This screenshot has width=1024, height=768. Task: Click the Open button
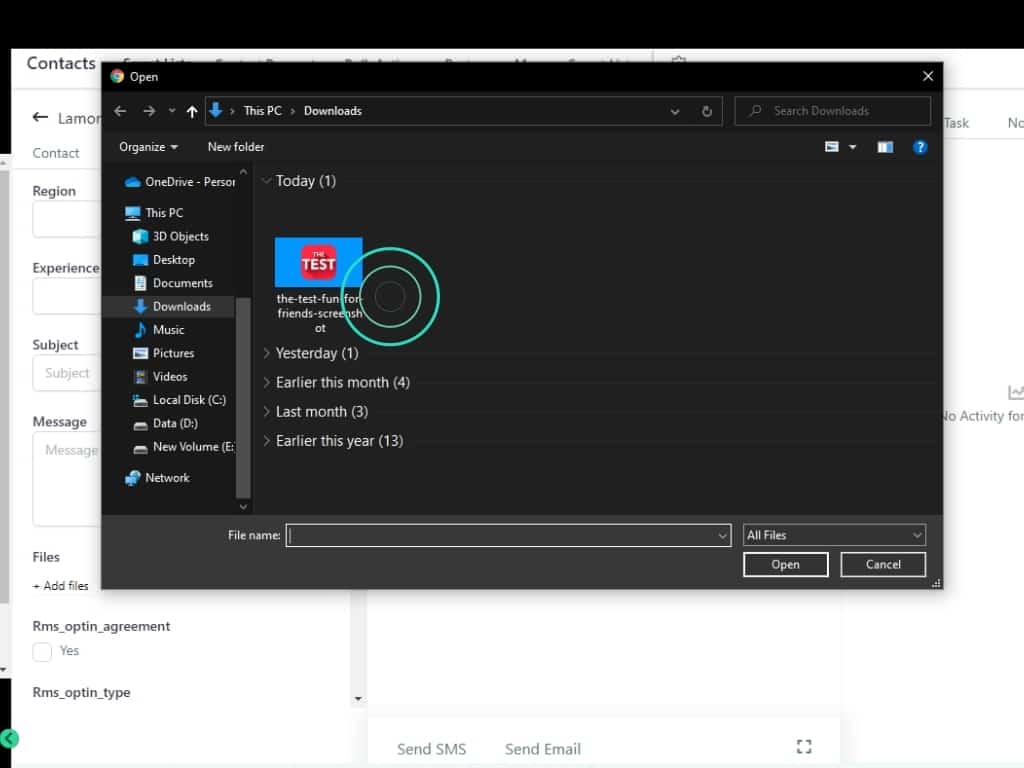[x=785, y=564]
